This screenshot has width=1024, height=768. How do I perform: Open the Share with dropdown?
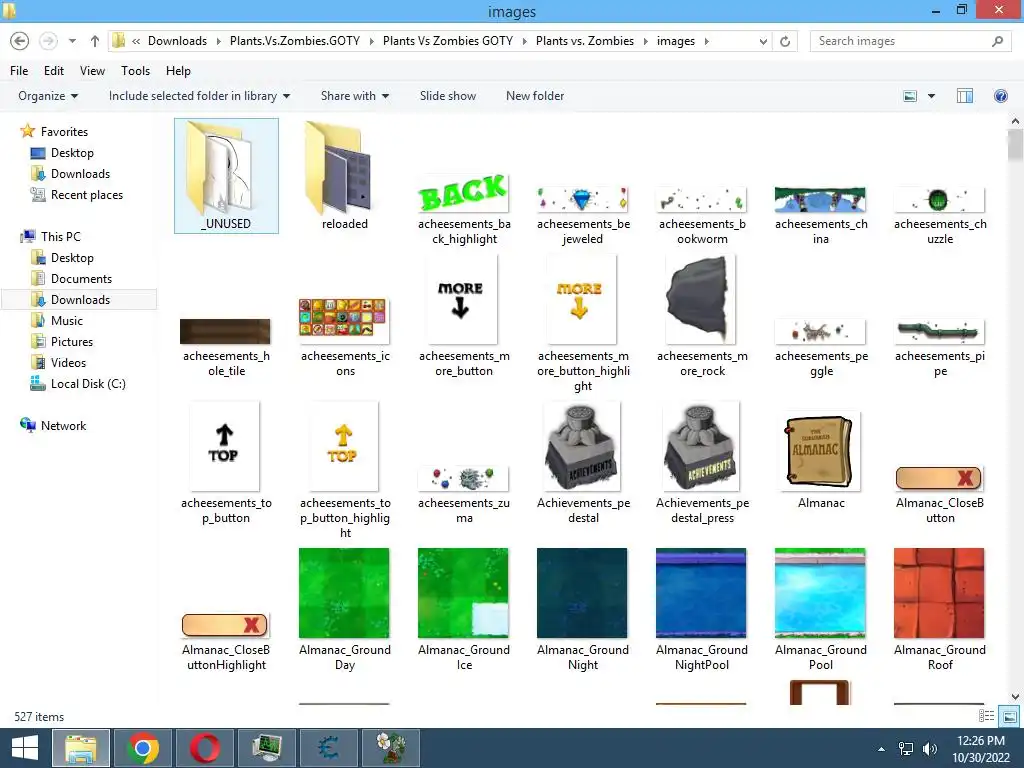pyautogui.click(x=355, y=96)
